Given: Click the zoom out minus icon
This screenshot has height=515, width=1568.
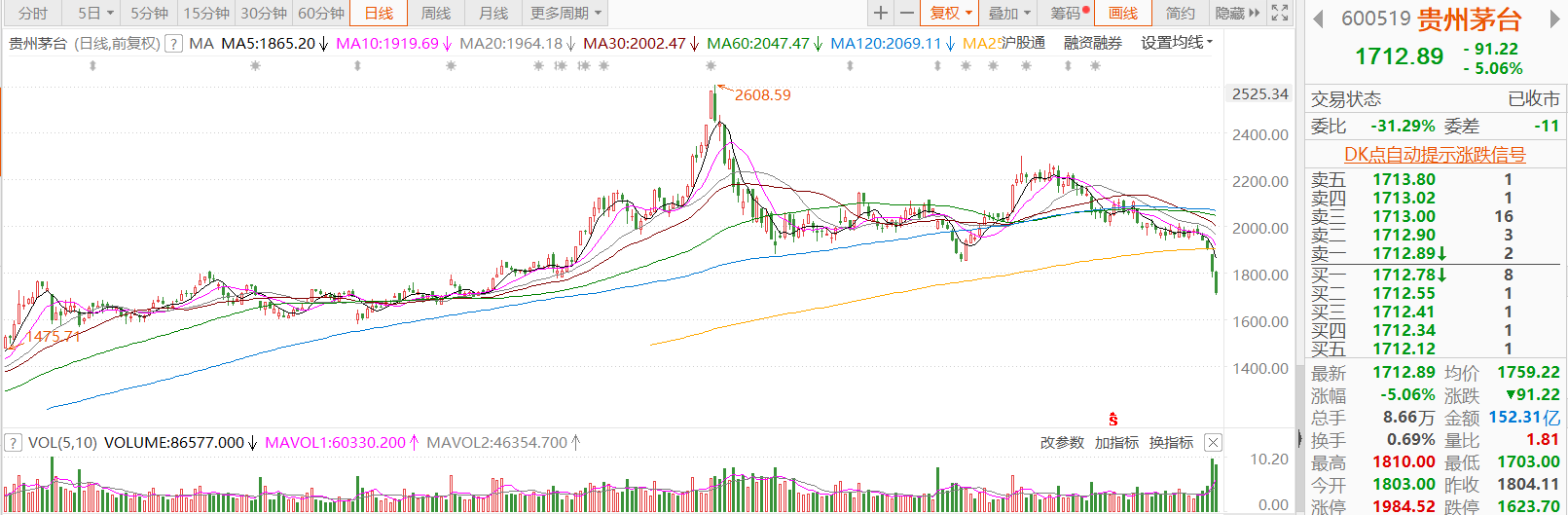Looking at the screenshot, I should coord(907,13).
